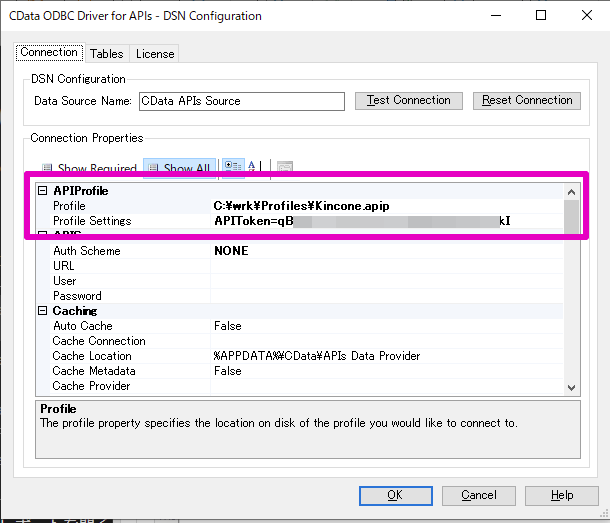Click the Cache Metadata value cell
Screen dimensions: 610x523
tap(387, 371)
